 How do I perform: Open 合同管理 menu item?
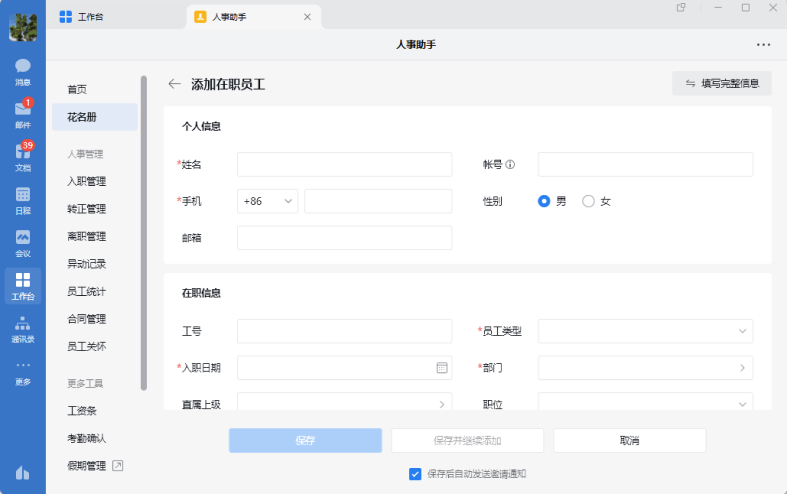pyautogui.click(x=87, y=319)
